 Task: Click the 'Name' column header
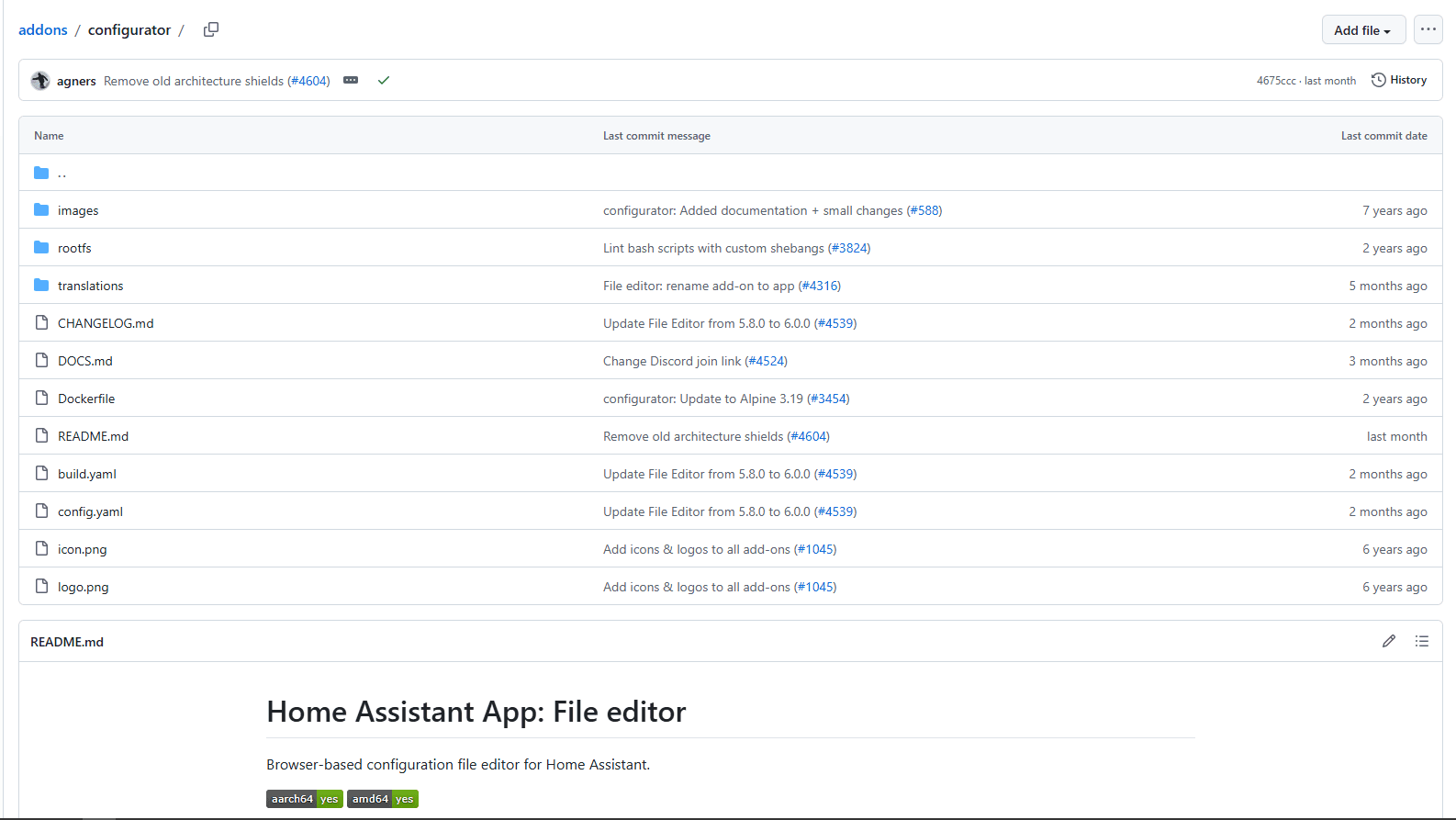click(49, 136)
